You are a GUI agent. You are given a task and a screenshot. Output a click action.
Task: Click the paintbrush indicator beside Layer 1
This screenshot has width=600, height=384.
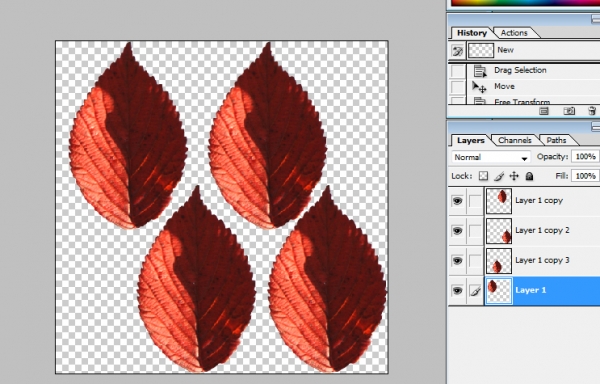coord(475,291)
